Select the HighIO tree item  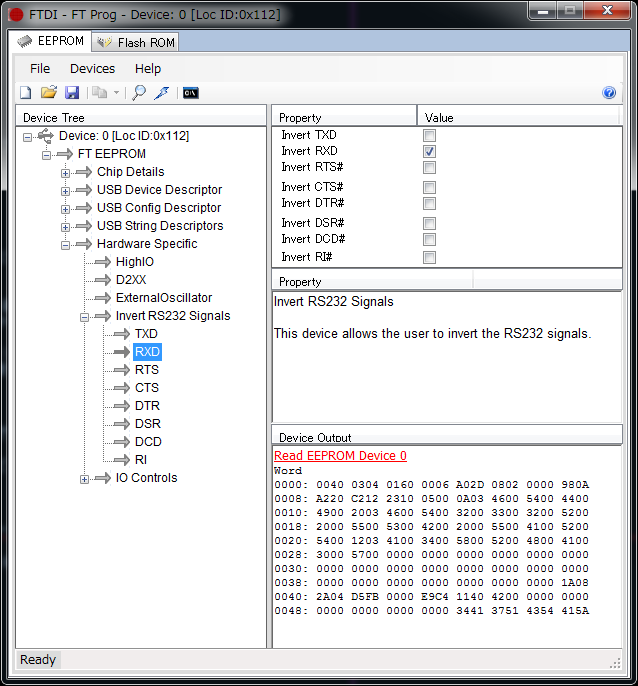click(x=135, y=262)
